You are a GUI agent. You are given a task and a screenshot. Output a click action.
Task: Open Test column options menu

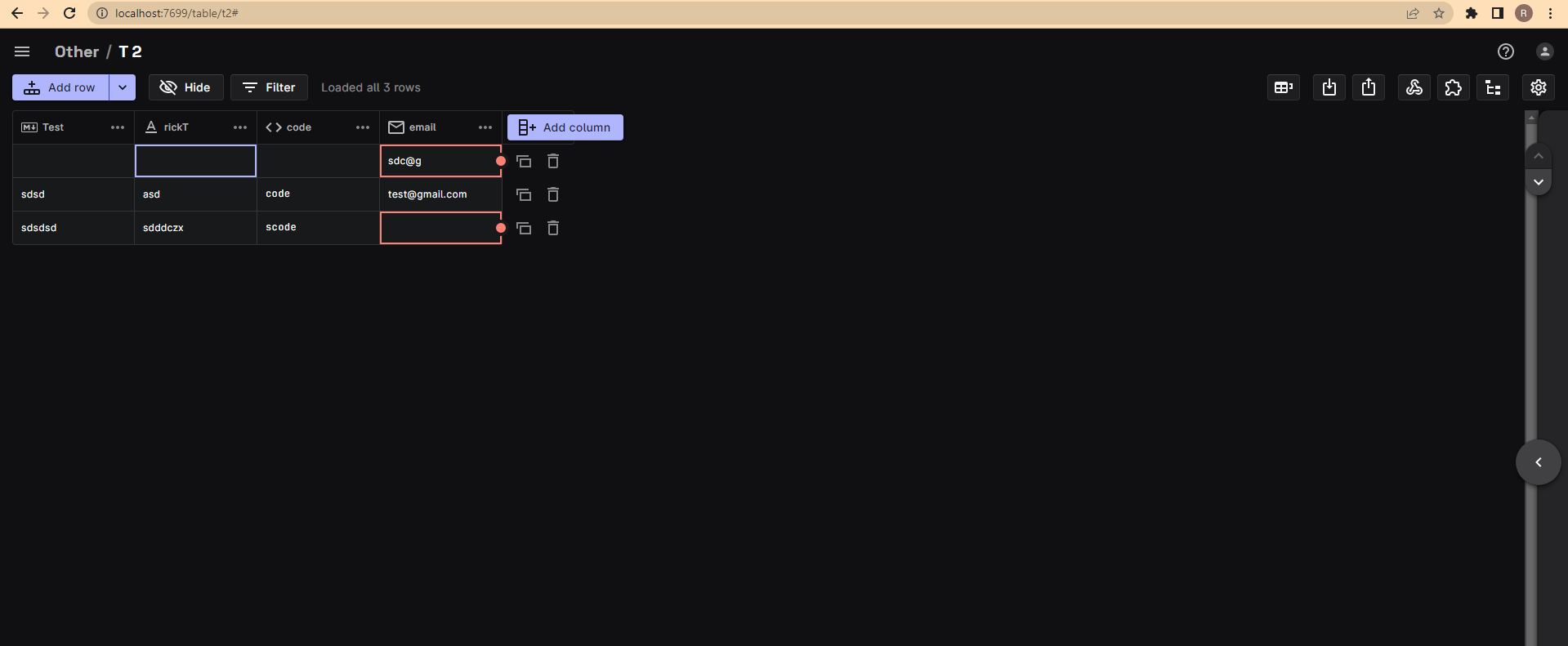[x=118, y=127]
